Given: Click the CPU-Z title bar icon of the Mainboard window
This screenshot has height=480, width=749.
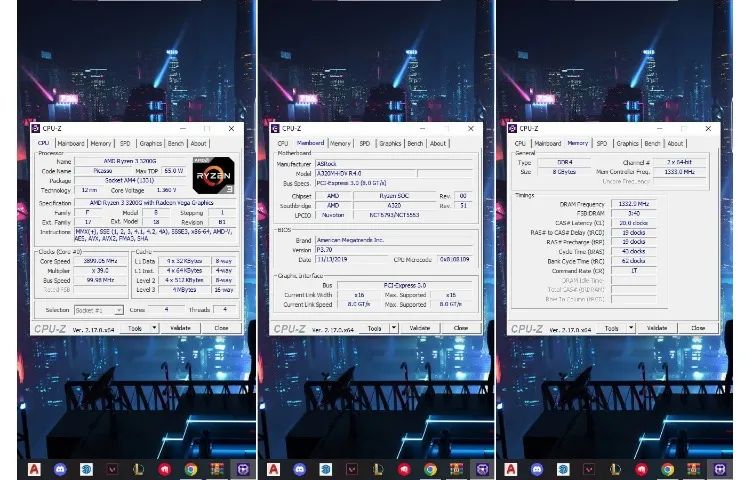Looking at the screenshot, I should point(275,129).
